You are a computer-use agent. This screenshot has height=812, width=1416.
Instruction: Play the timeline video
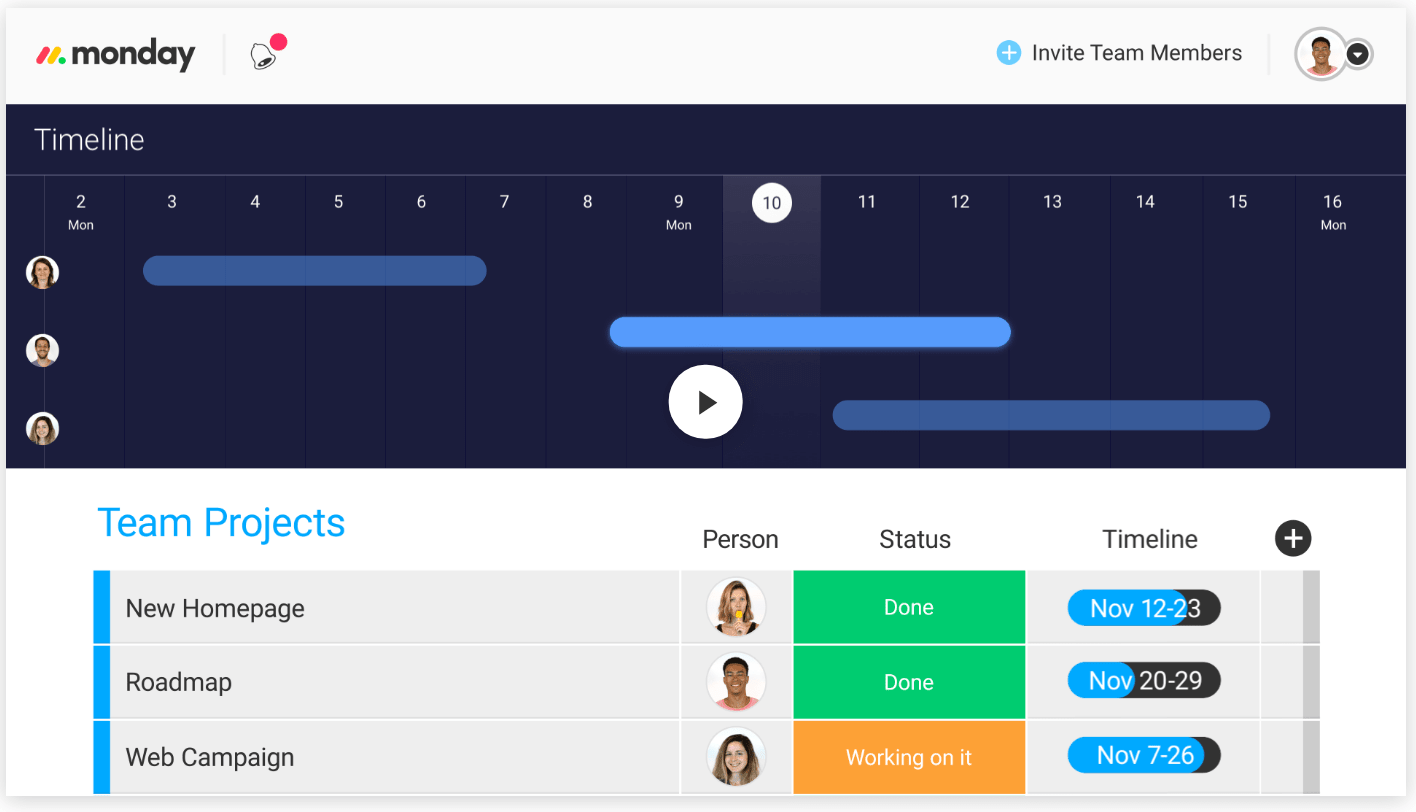point(705,402)
